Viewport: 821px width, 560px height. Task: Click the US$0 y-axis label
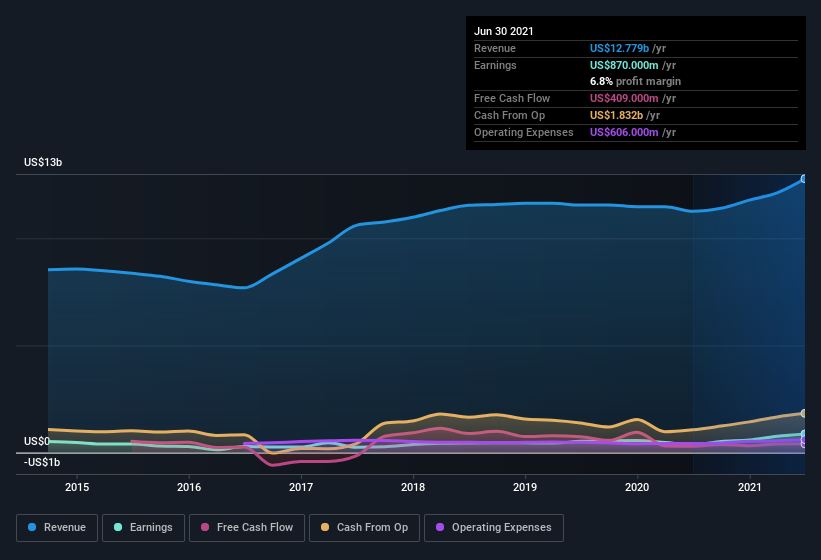click(x=37, y=442)
